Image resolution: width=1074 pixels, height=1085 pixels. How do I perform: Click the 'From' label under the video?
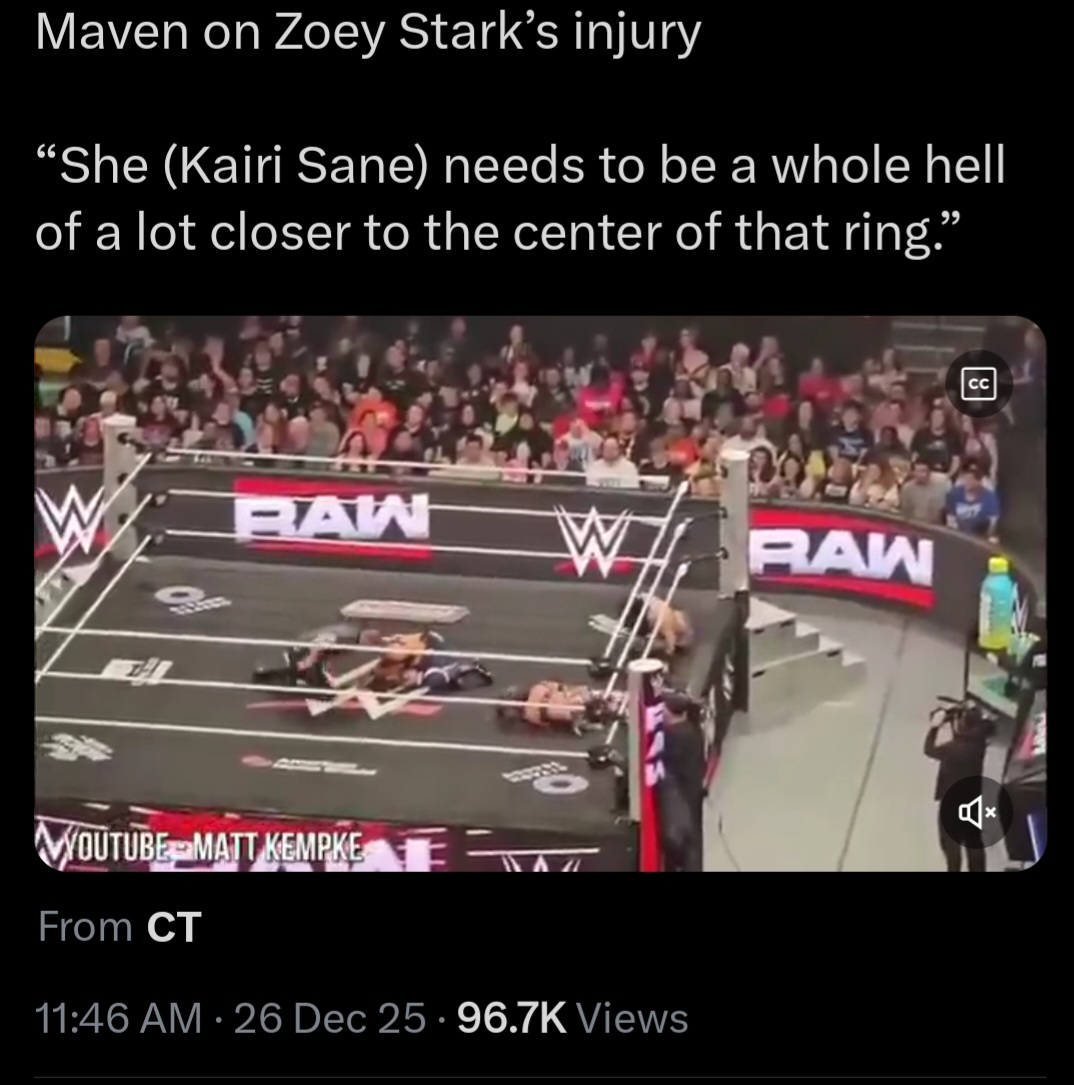[85, 927]
